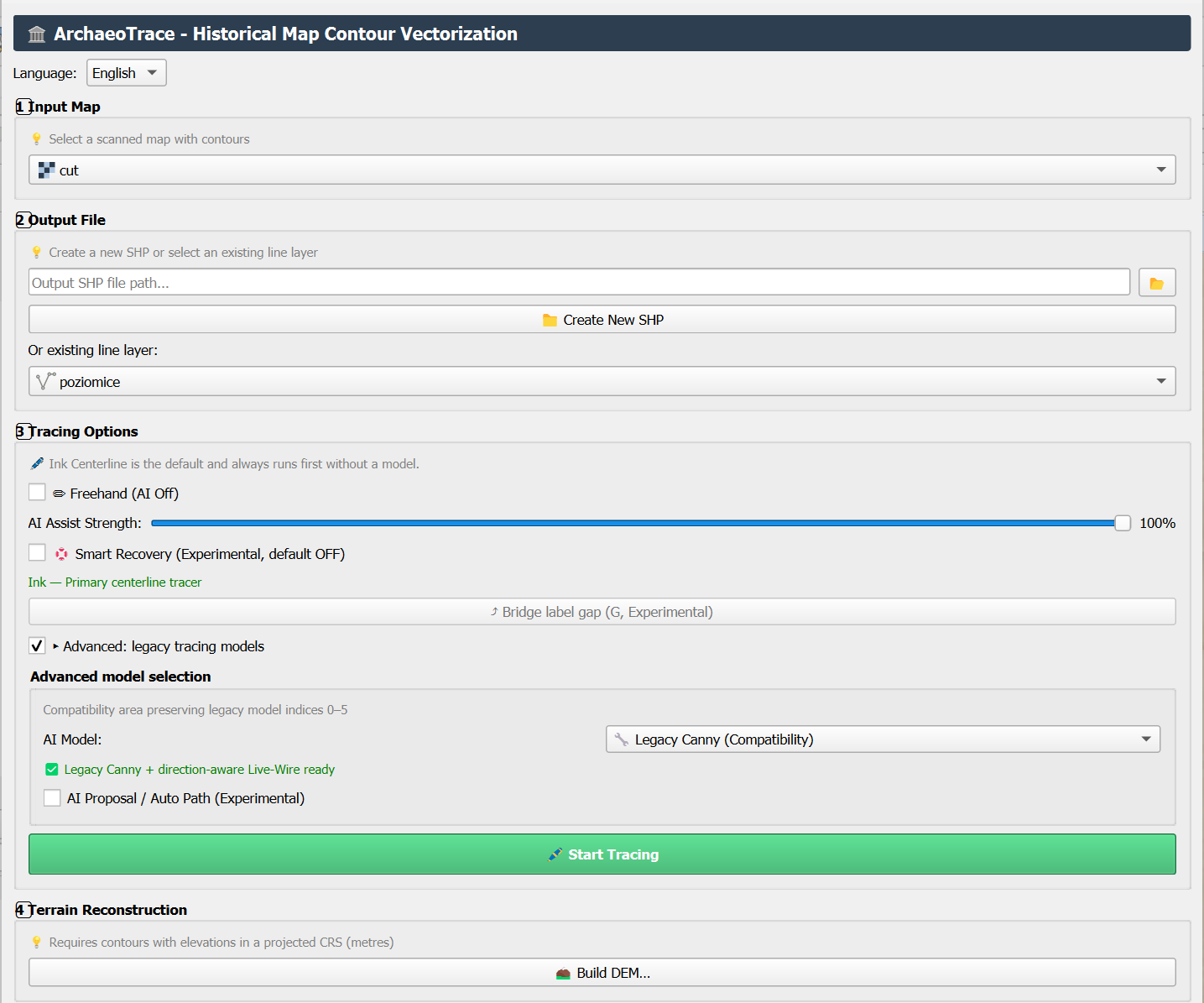Toggle Smart Recovery experimental checkbox

tap(37, 553)
